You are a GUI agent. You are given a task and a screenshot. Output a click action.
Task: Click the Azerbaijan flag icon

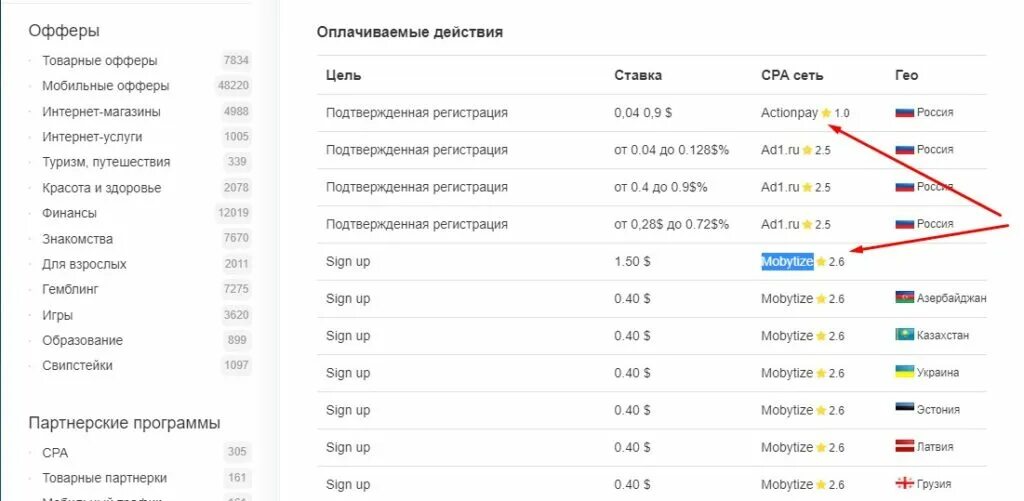904,298
